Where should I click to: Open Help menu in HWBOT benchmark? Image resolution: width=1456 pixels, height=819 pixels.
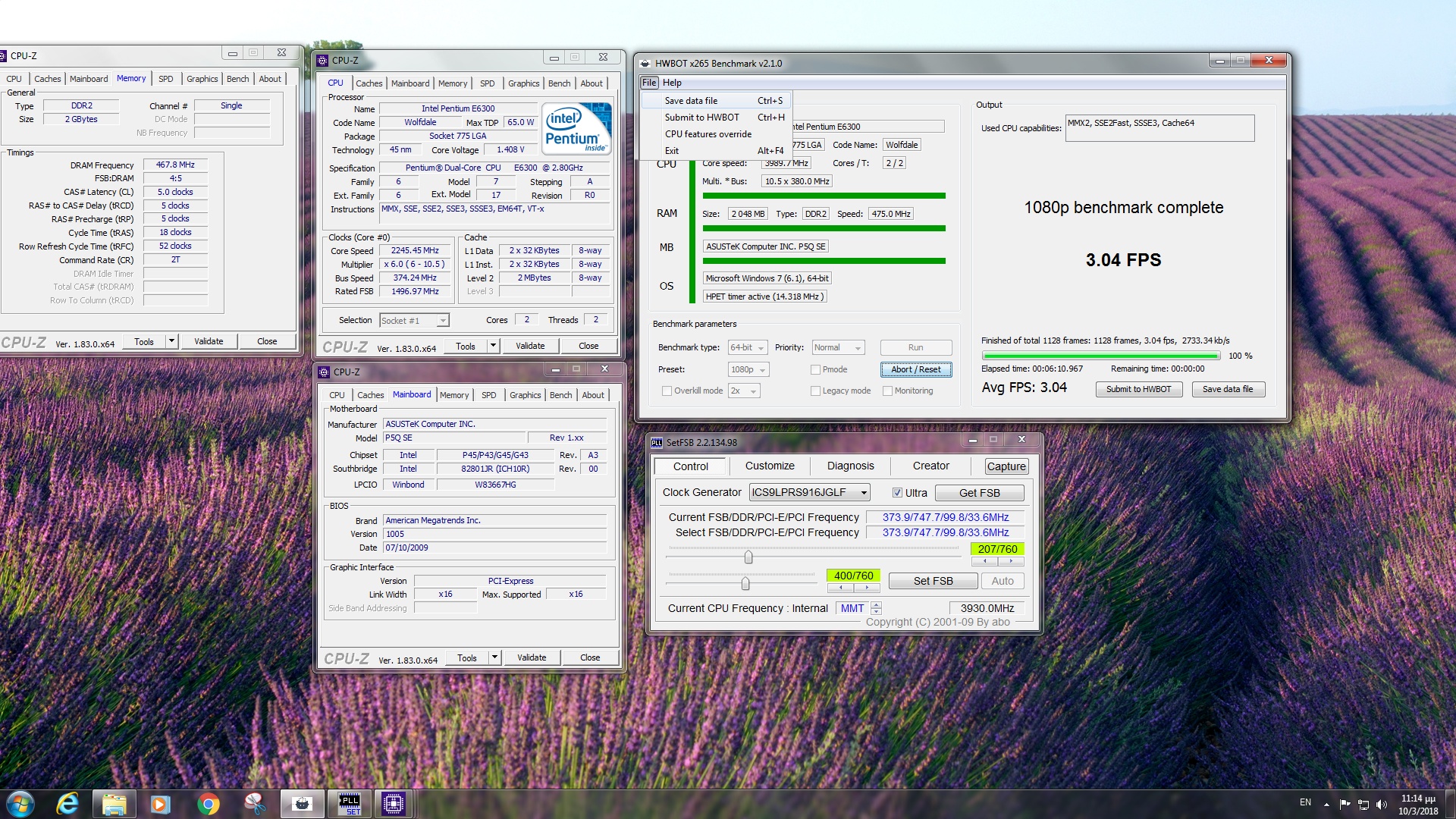tap(672, 83)
